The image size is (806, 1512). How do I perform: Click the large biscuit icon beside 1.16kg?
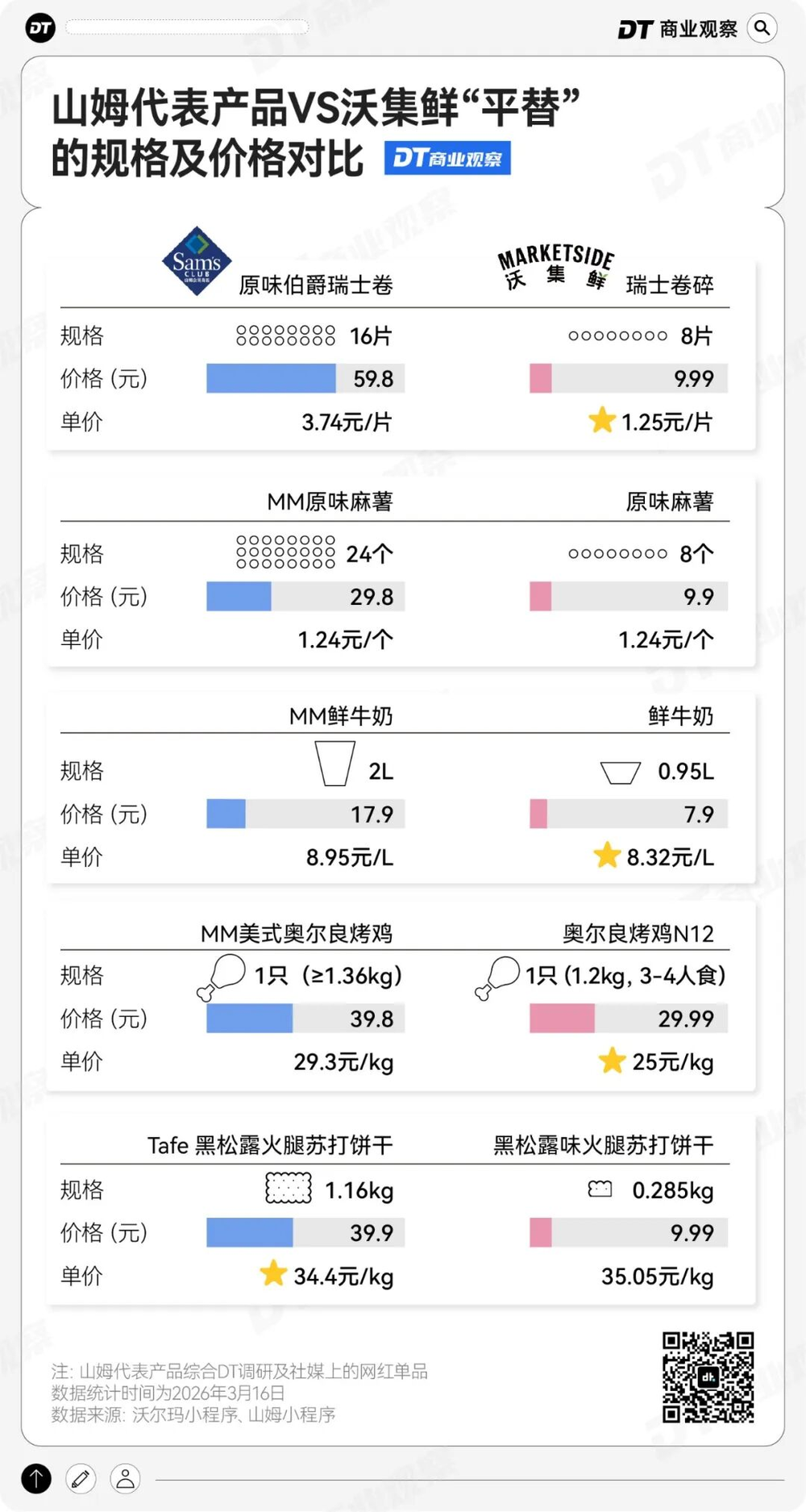(289, 1189)
